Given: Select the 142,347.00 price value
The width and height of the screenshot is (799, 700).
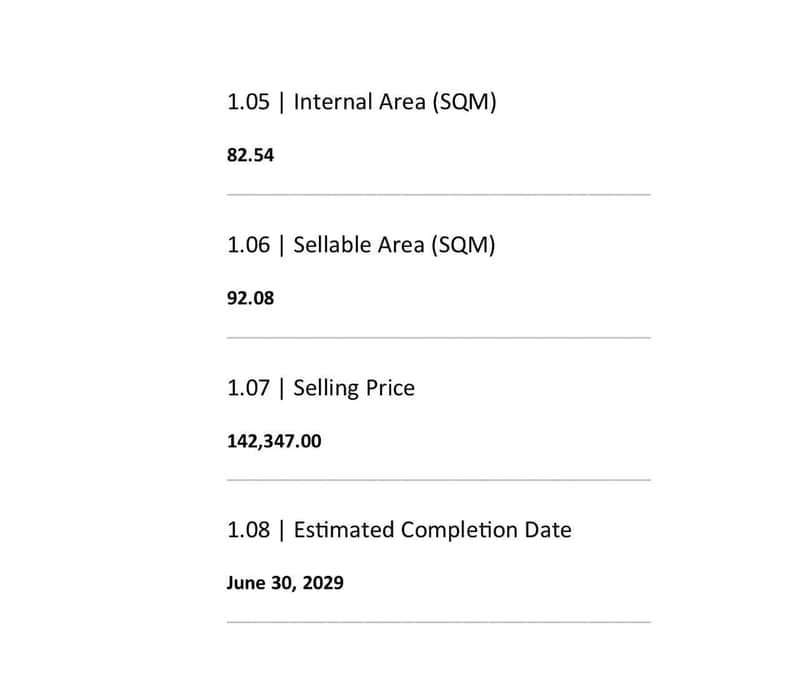Looking at the screenshot, I should click(x=274, y=441).
